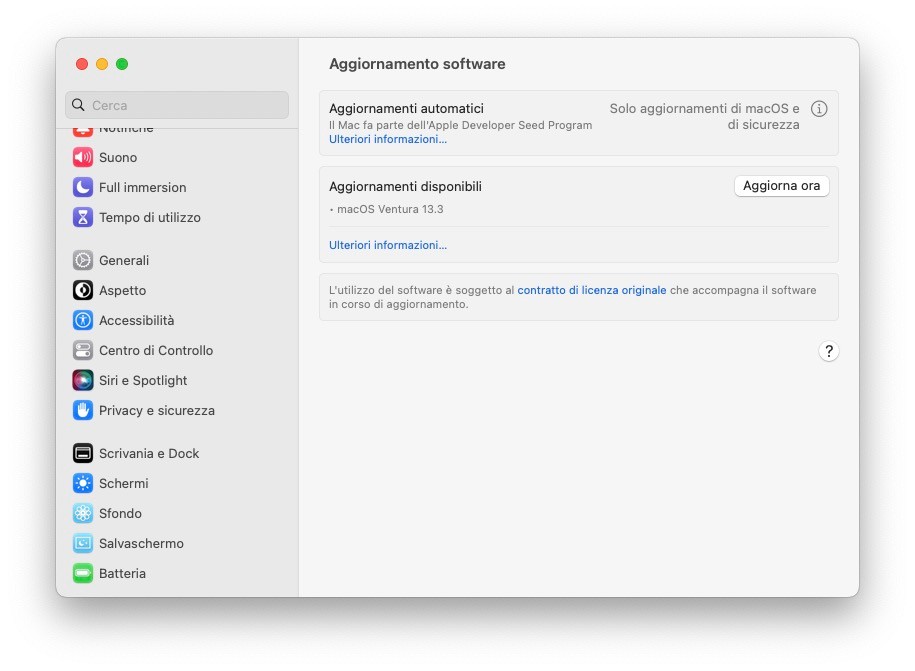Viewport: 915px width, 671px height.
Task: Select the Suono label in the sidebar
Action: tap(118, 158)
